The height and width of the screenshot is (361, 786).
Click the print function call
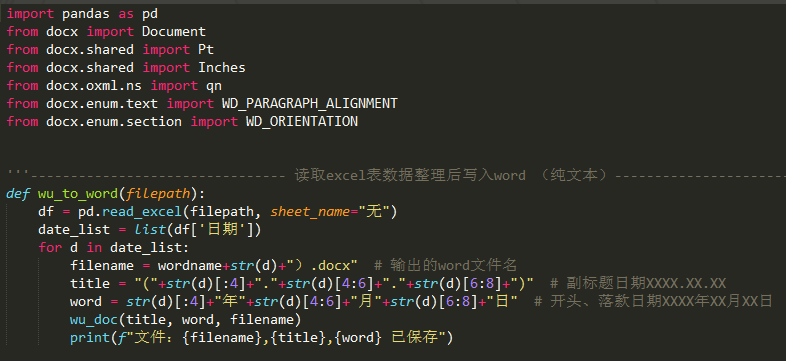coord(90,337)
